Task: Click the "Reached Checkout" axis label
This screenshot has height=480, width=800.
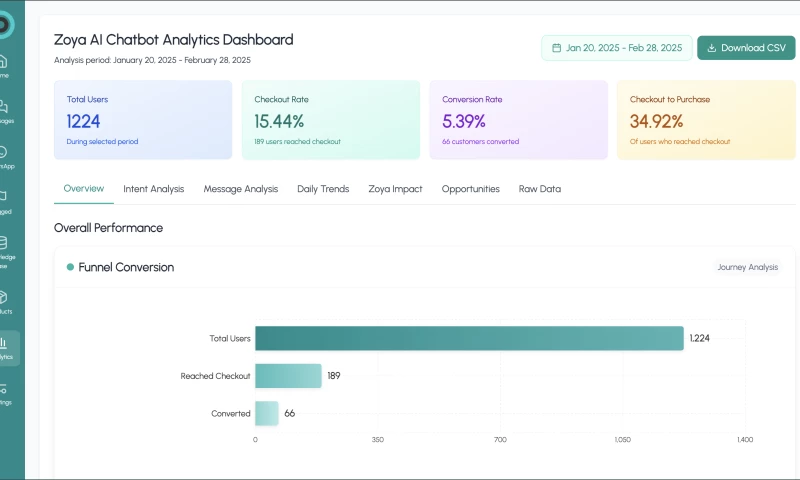Action: coord(215,376)
